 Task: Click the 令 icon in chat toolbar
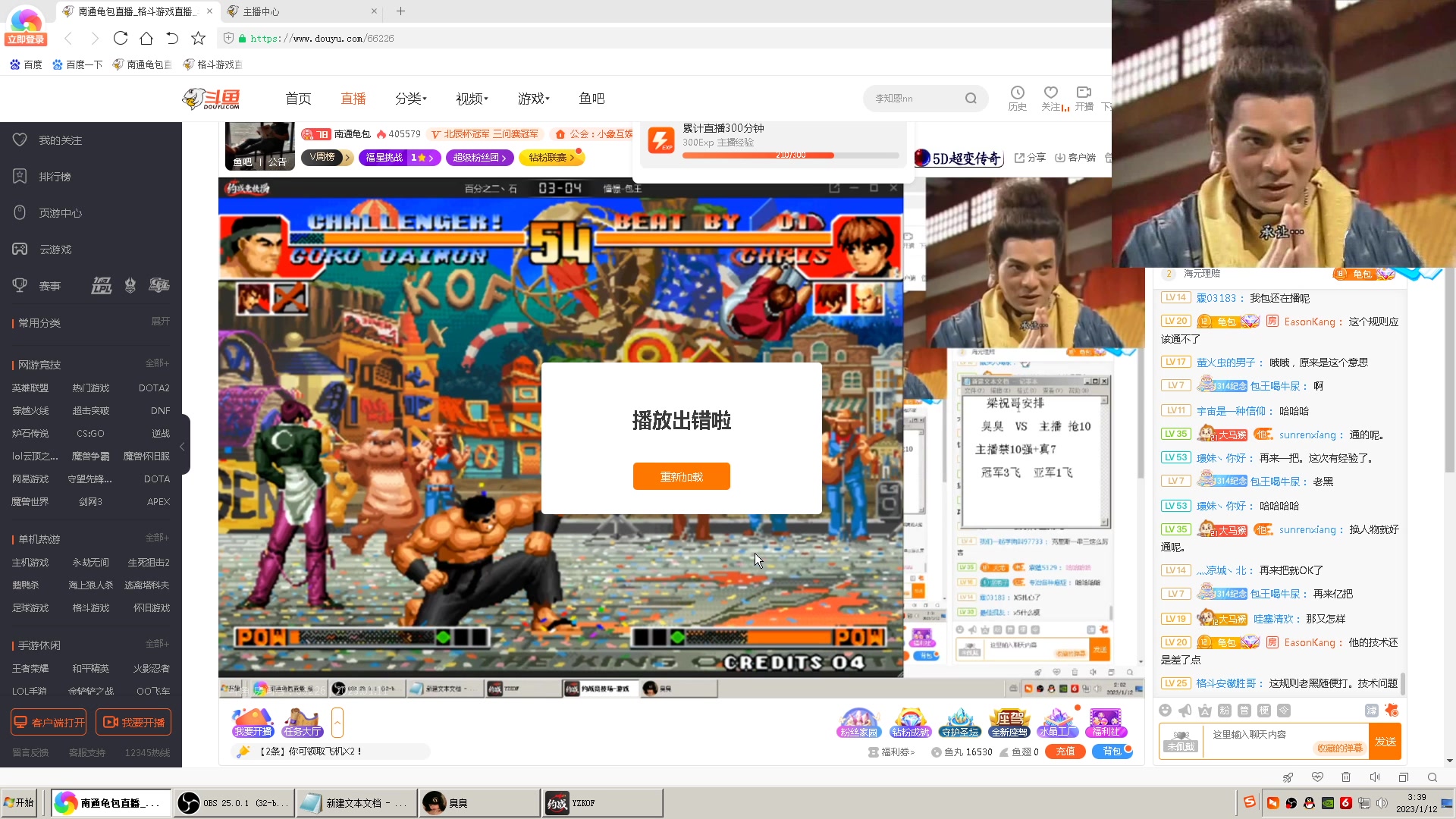point(1284,711)
